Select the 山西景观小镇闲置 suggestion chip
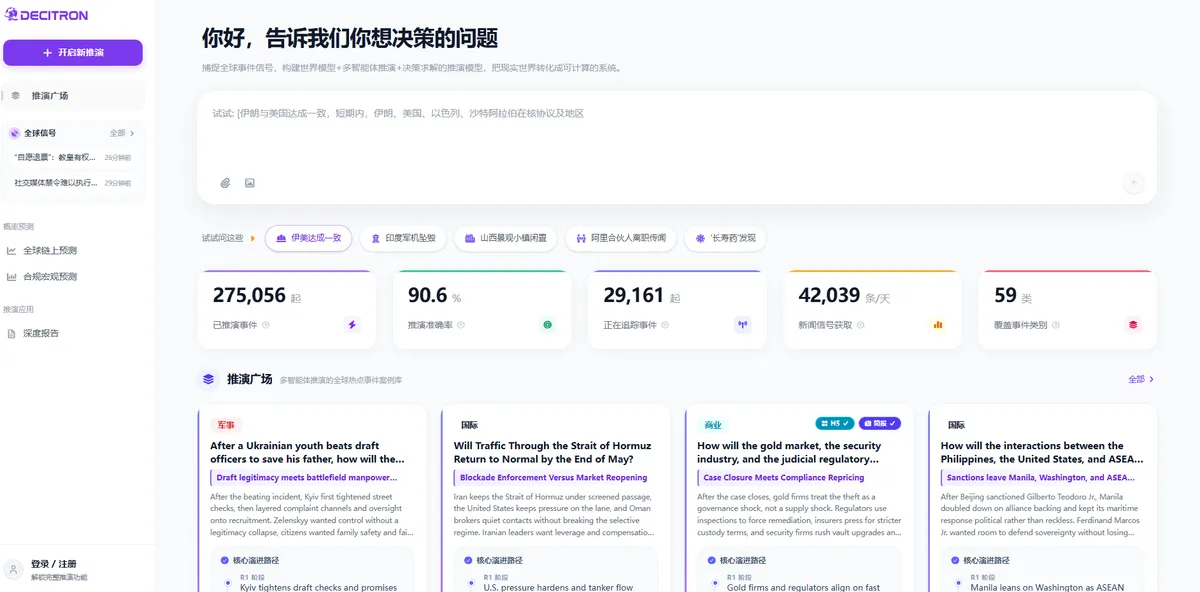The image size is (1200, 592). tap(505, 238)
